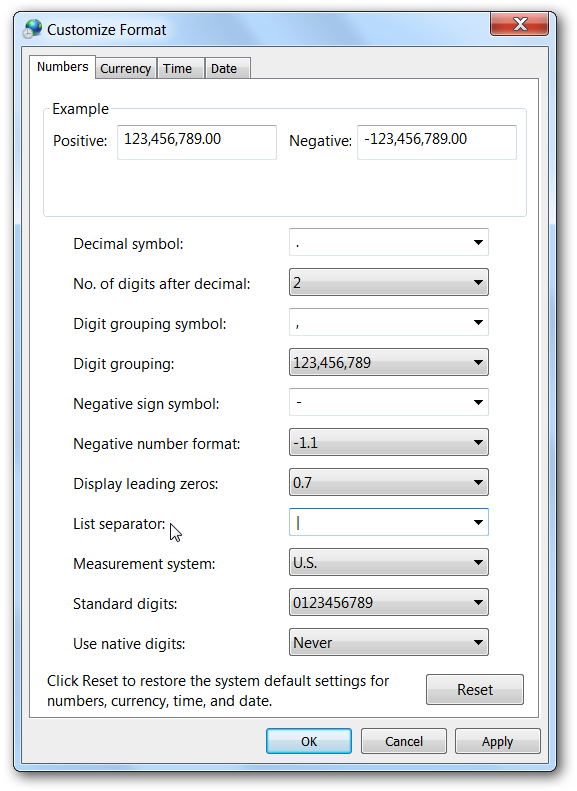Screen dimensions: 577x791
Task: Open the Display leading zeros dropdown
Action: (x=388, y=482)
